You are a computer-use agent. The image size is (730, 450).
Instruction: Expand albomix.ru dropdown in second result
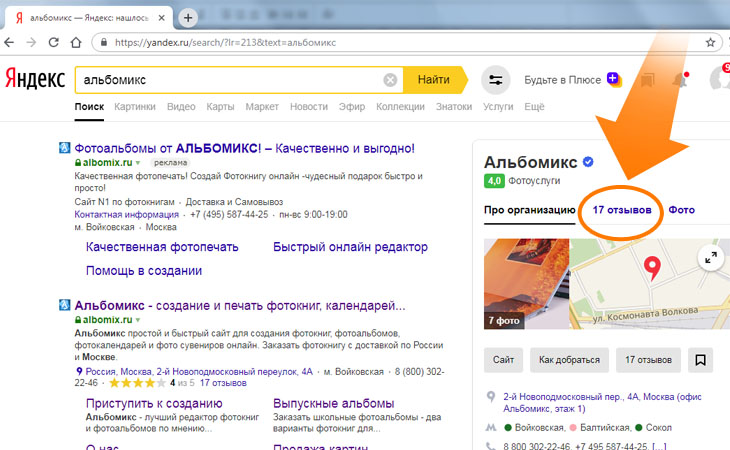138,320
